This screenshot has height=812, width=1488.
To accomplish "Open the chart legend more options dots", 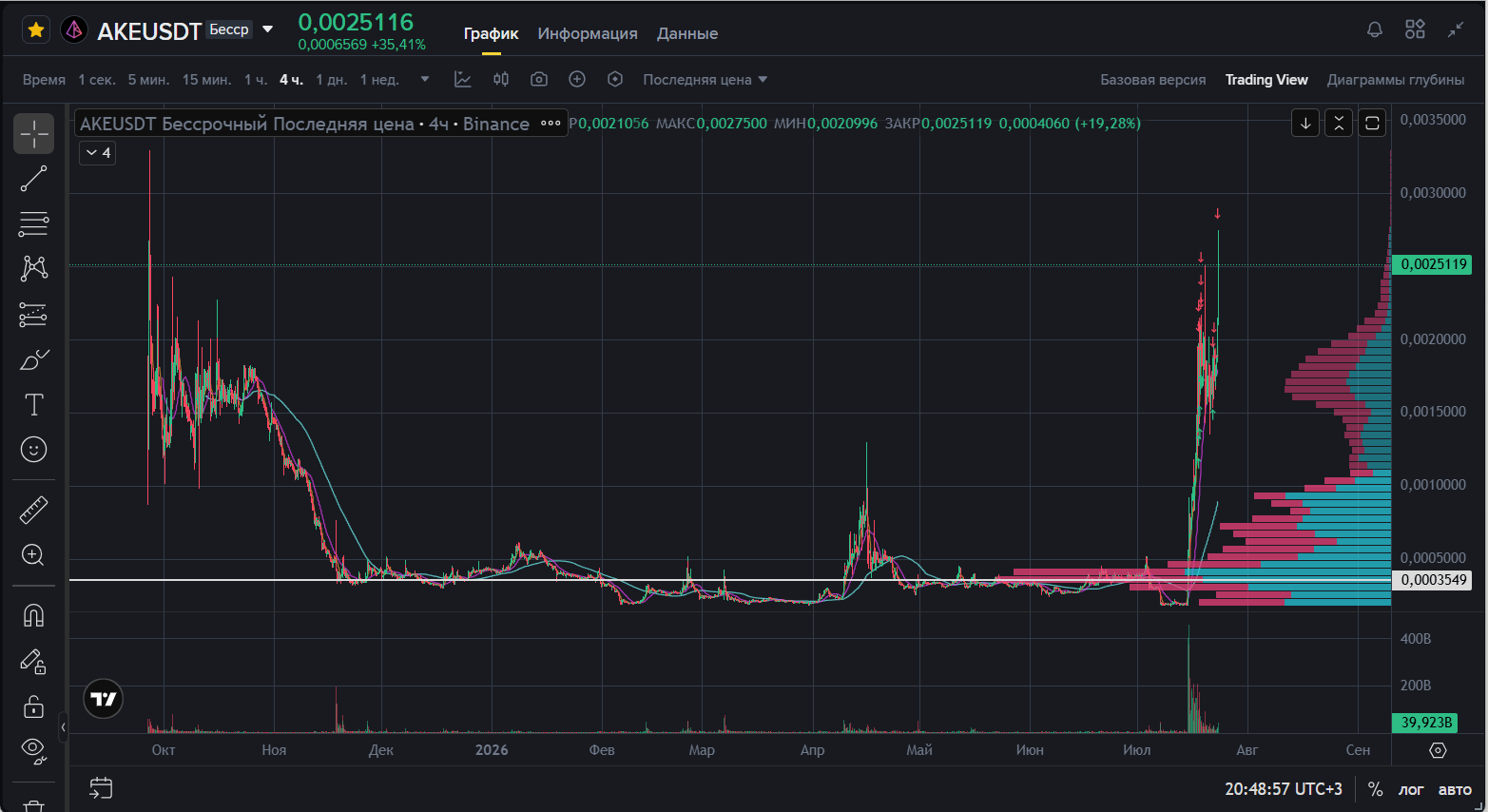I will [551, 123].
